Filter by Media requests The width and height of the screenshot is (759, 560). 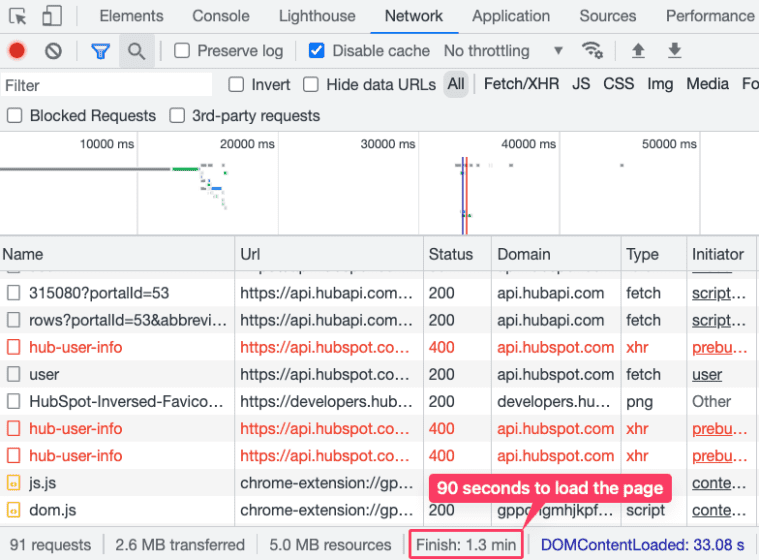pyautogui.click(x=707, y=84)
